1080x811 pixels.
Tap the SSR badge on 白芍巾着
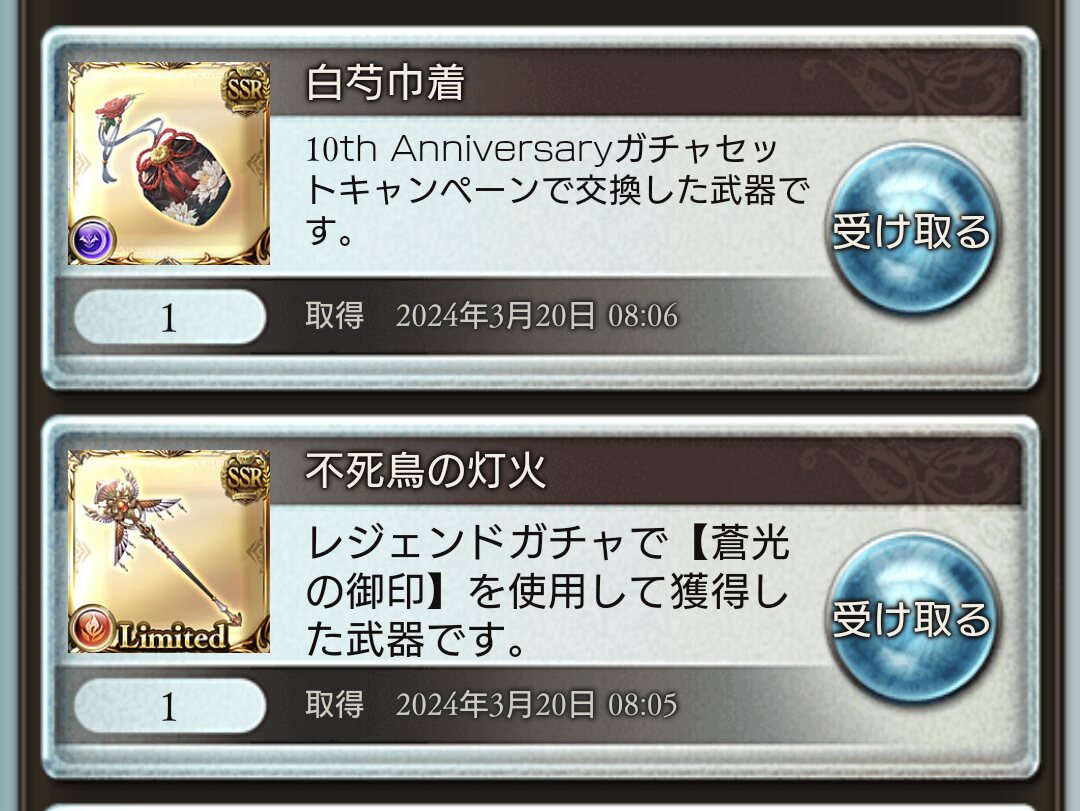coord(246,89)
